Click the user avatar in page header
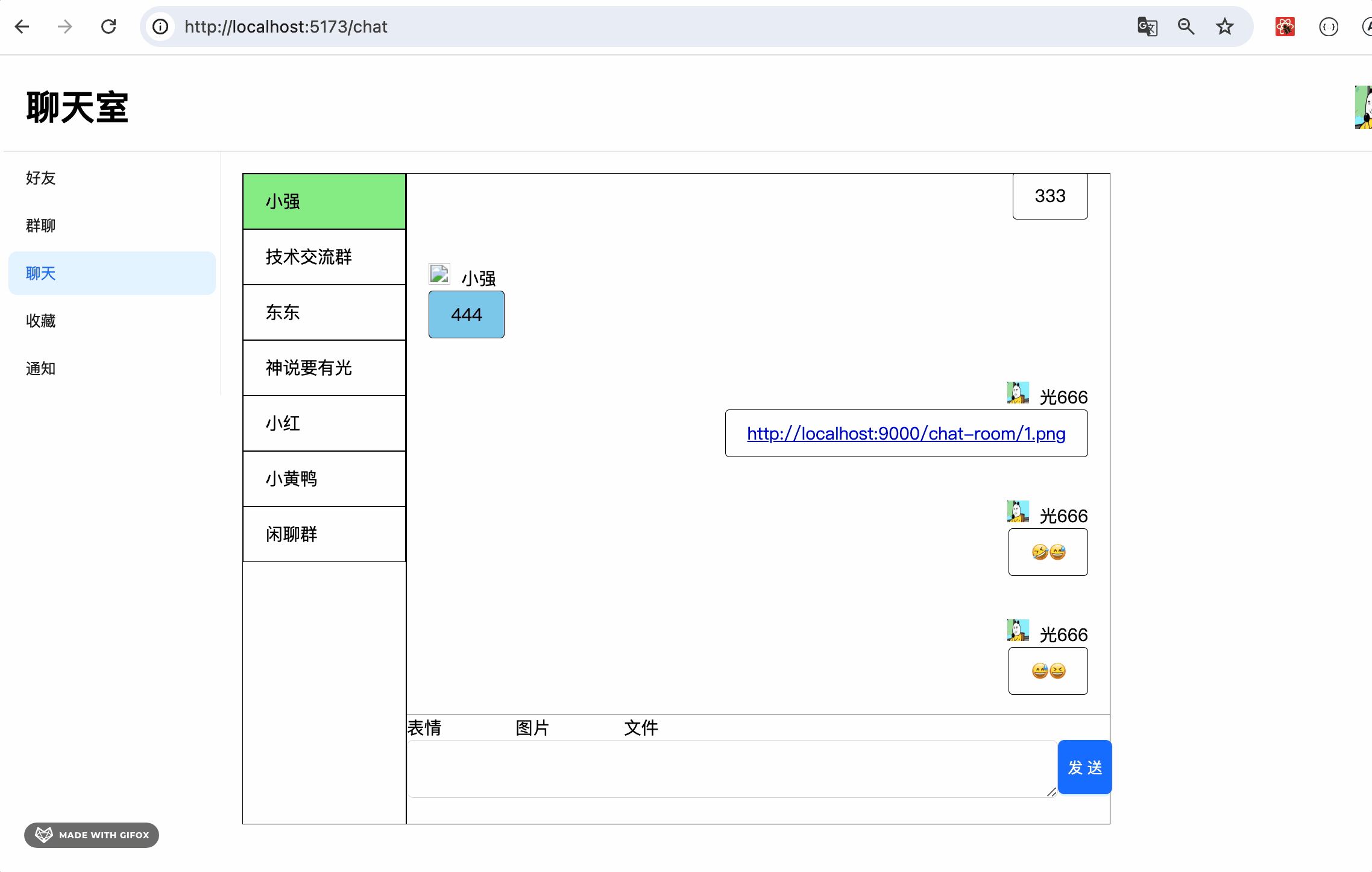Image resolution: width=1372 pixels, height=872 pixels. [1363, 107]
